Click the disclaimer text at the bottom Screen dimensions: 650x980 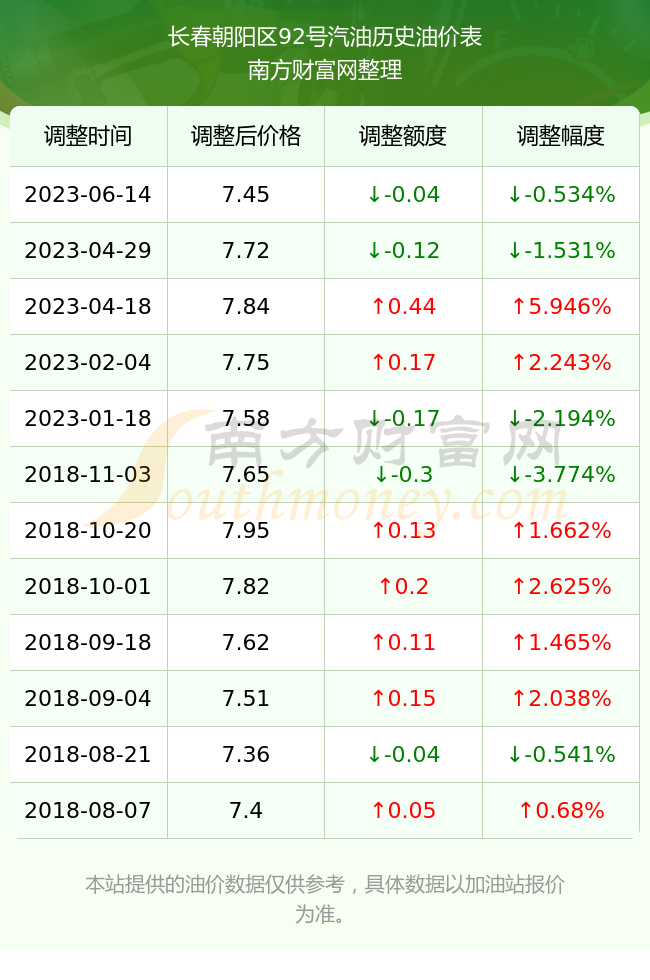[x=325, y=899]
